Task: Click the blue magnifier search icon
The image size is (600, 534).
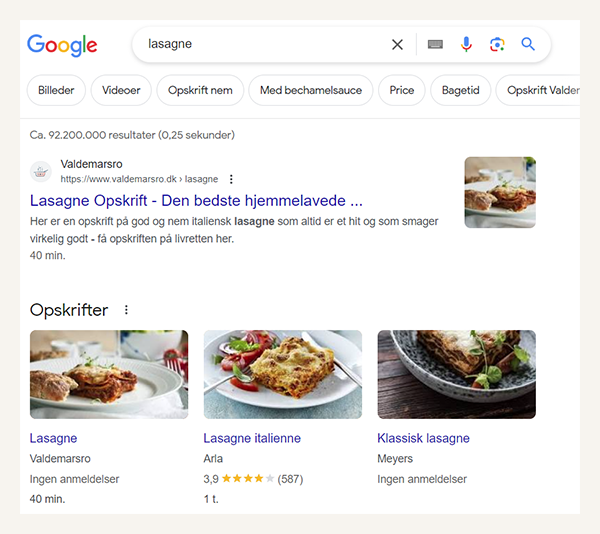Action: click(528, 44)
